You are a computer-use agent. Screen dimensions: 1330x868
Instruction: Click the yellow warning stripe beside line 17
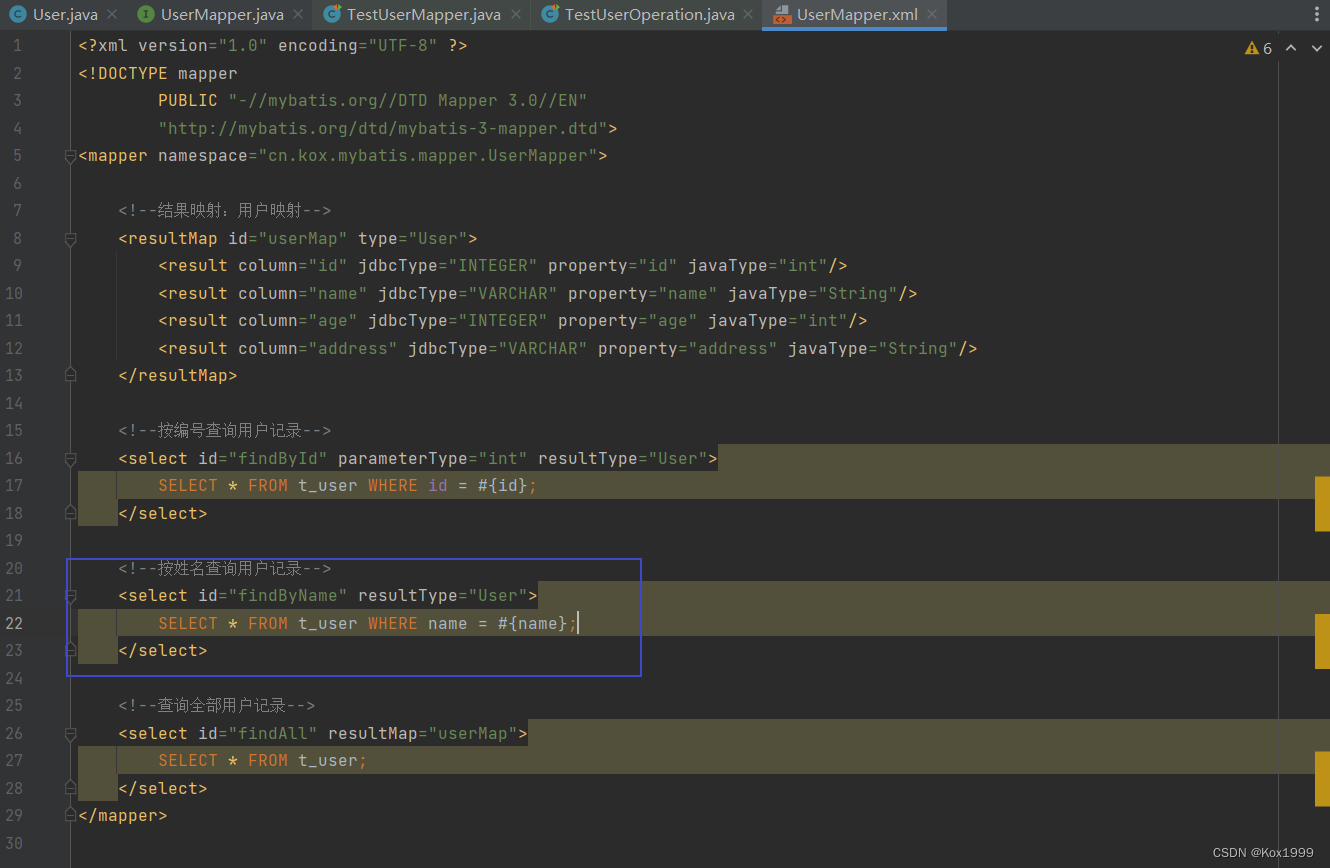pyautogui.click(x=1322, y=503)
